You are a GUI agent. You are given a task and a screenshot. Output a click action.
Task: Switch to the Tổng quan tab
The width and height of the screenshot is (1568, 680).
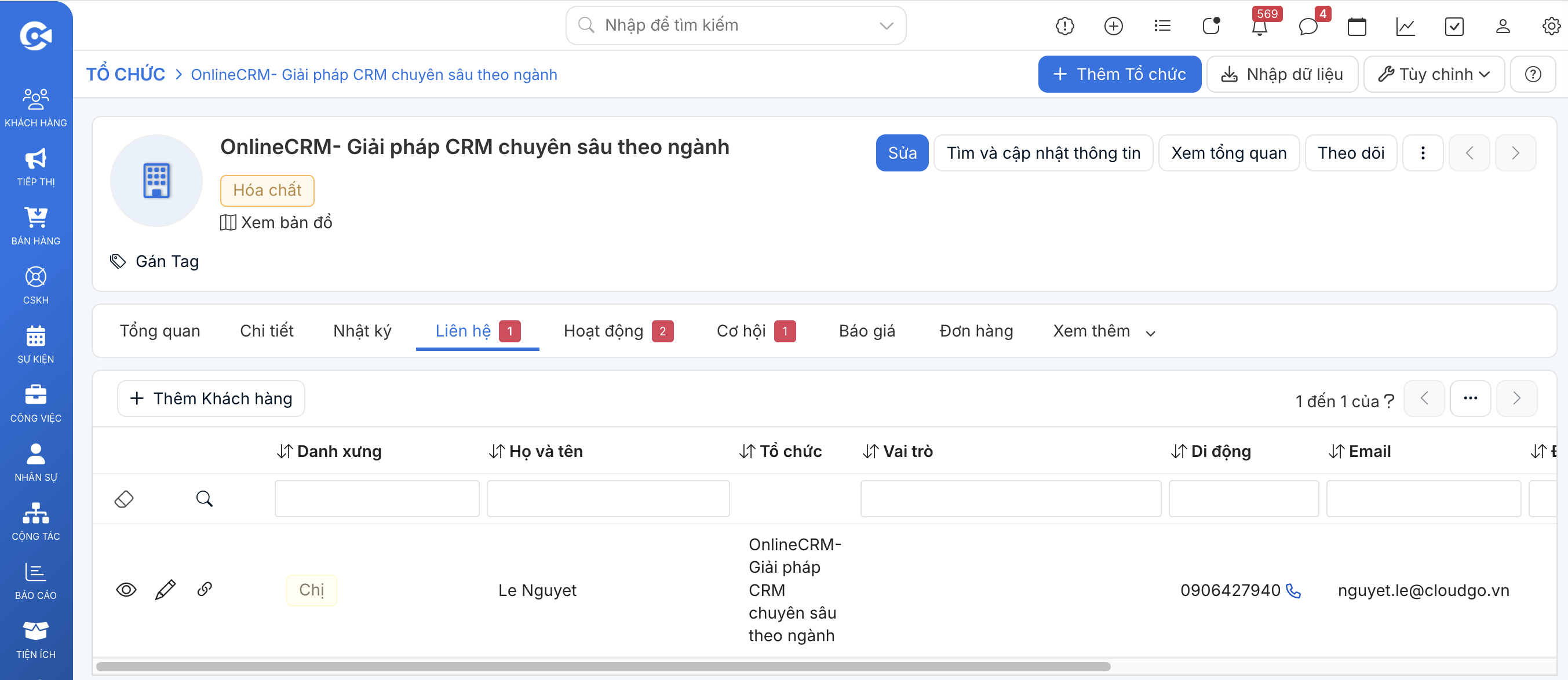[x=159, y=331]
